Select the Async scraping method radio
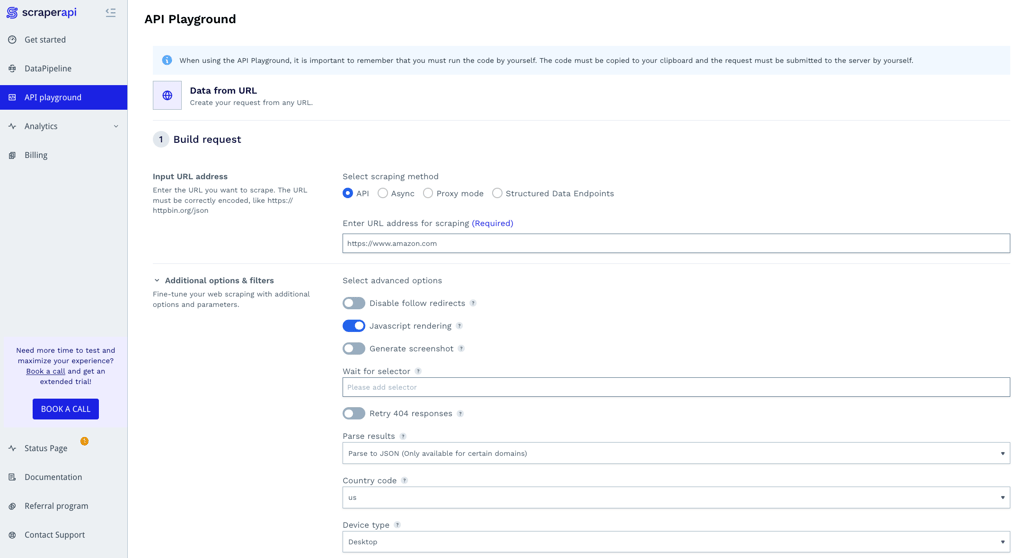Image resolution: width=1024 pixels, height=558 pixels. [x=383, y=193]
